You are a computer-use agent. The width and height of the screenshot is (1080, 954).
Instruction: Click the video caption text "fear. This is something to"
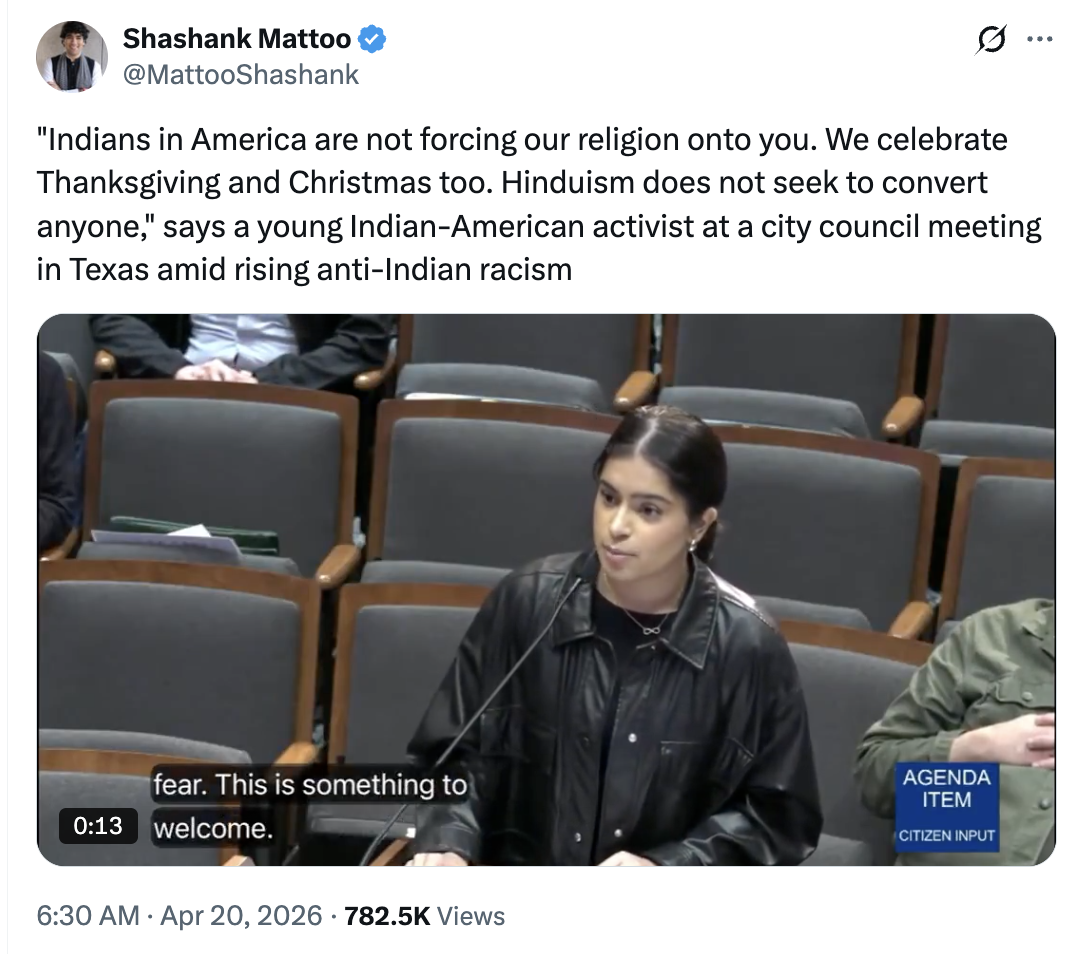tap(310, 785)
